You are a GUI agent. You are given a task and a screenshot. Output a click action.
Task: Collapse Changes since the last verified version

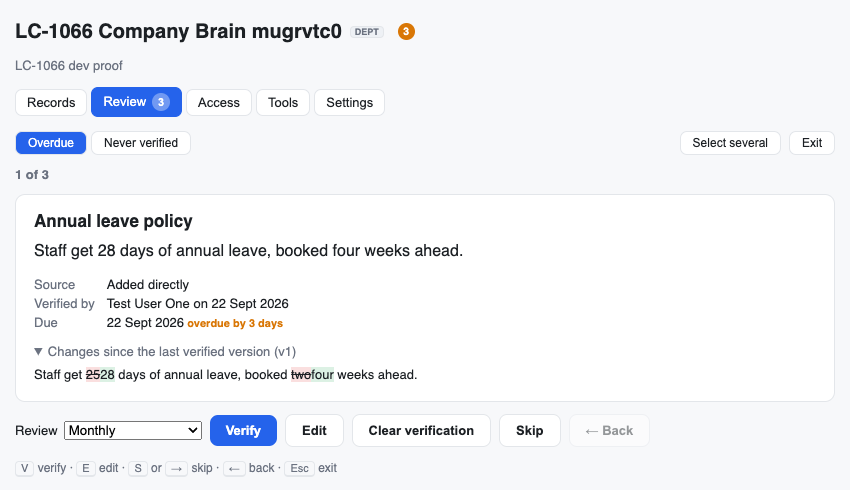tap(165, 352)
